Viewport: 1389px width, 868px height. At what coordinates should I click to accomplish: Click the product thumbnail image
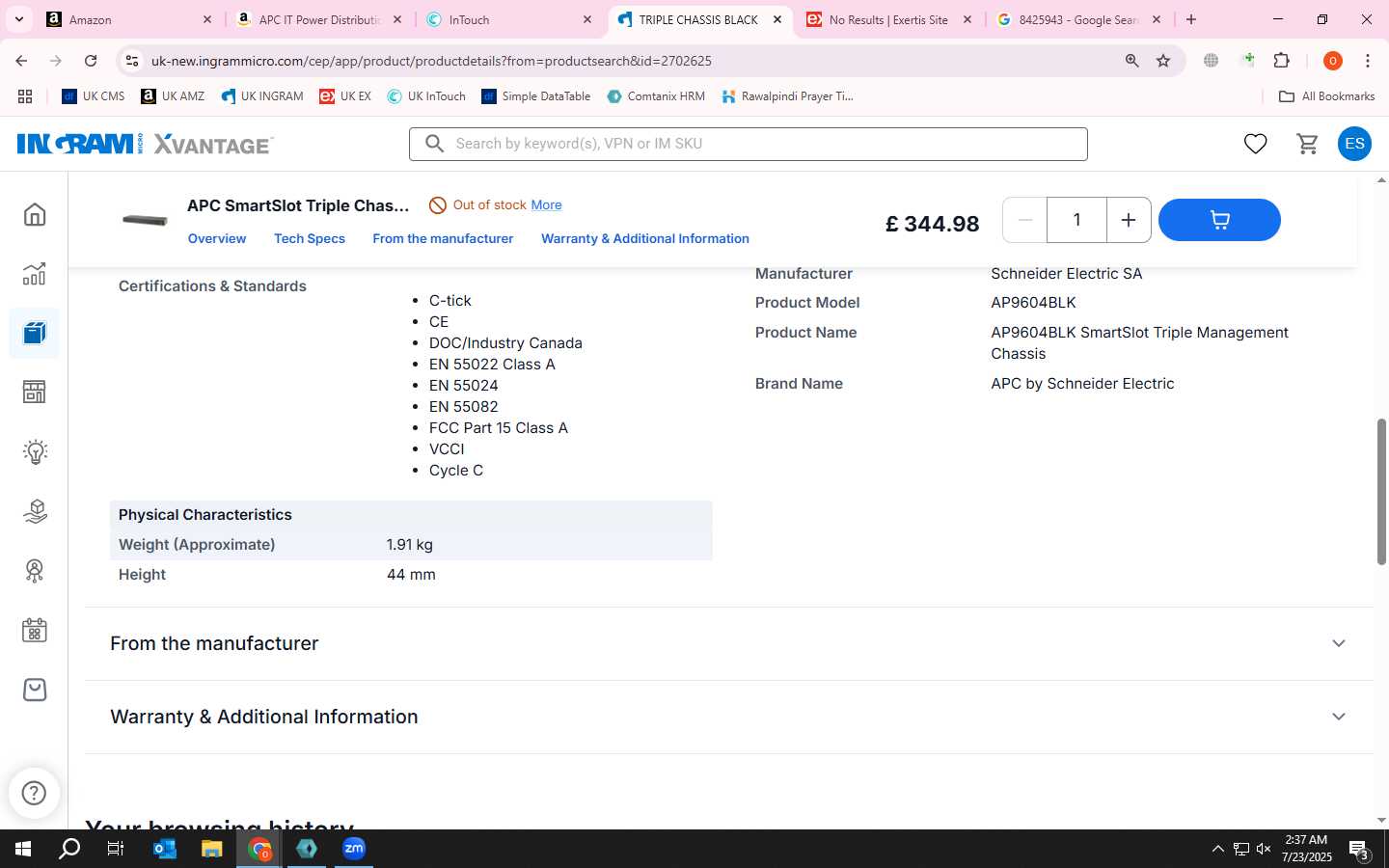point(145,220)
